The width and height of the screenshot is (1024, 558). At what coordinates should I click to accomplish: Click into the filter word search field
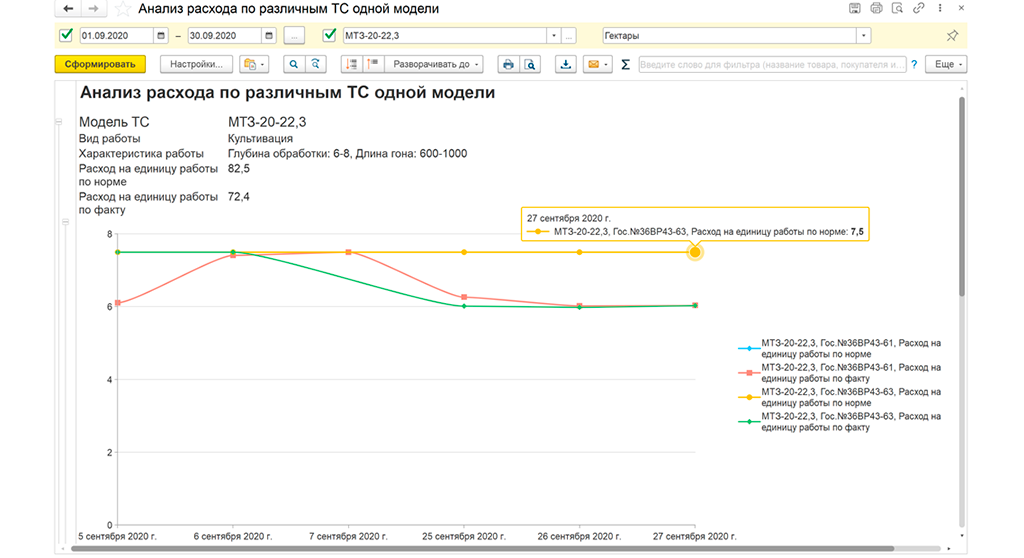pyautogui.click(x=772, y=64)
